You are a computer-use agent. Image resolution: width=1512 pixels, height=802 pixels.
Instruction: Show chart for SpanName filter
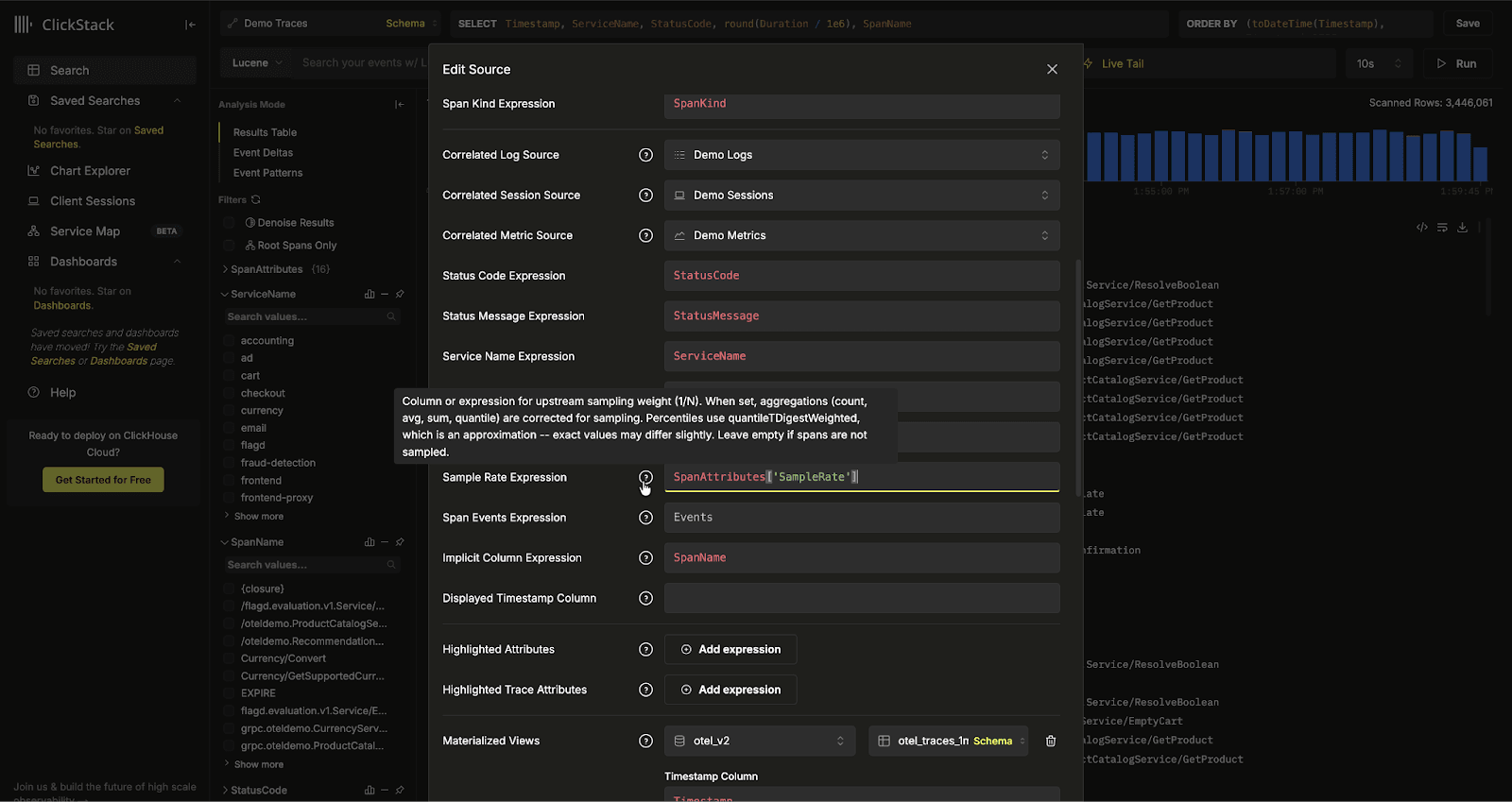point(369,542)
